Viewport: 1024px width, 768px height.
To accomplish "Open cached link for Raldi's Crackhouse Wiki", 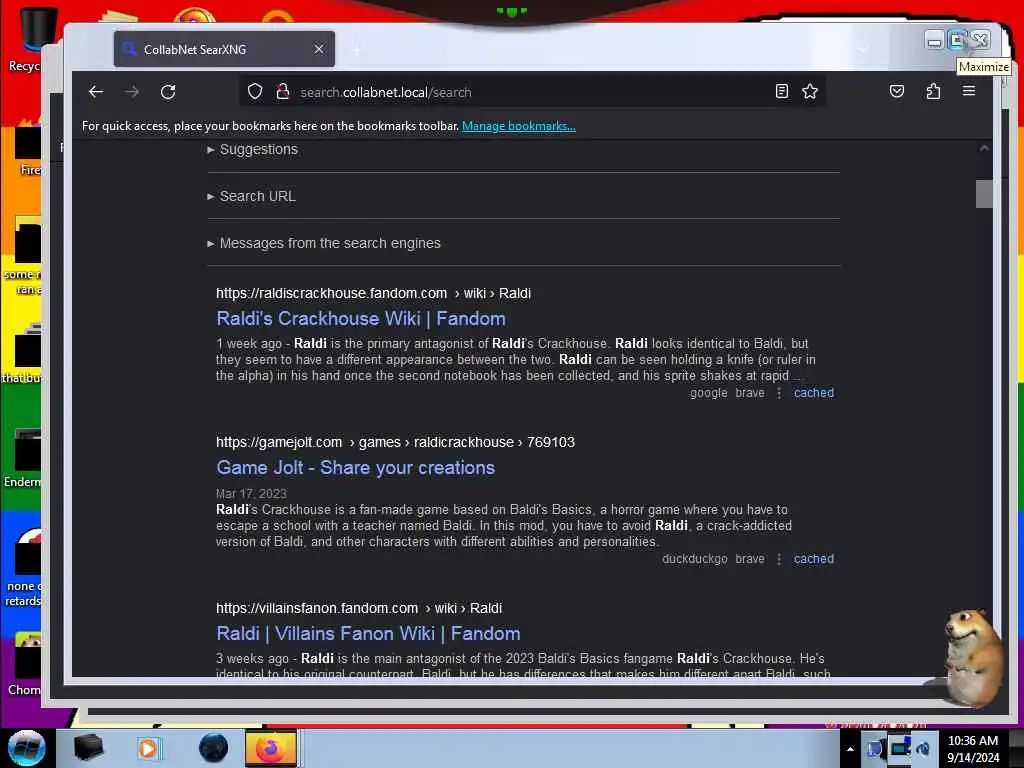I will (x=814, y=392).
